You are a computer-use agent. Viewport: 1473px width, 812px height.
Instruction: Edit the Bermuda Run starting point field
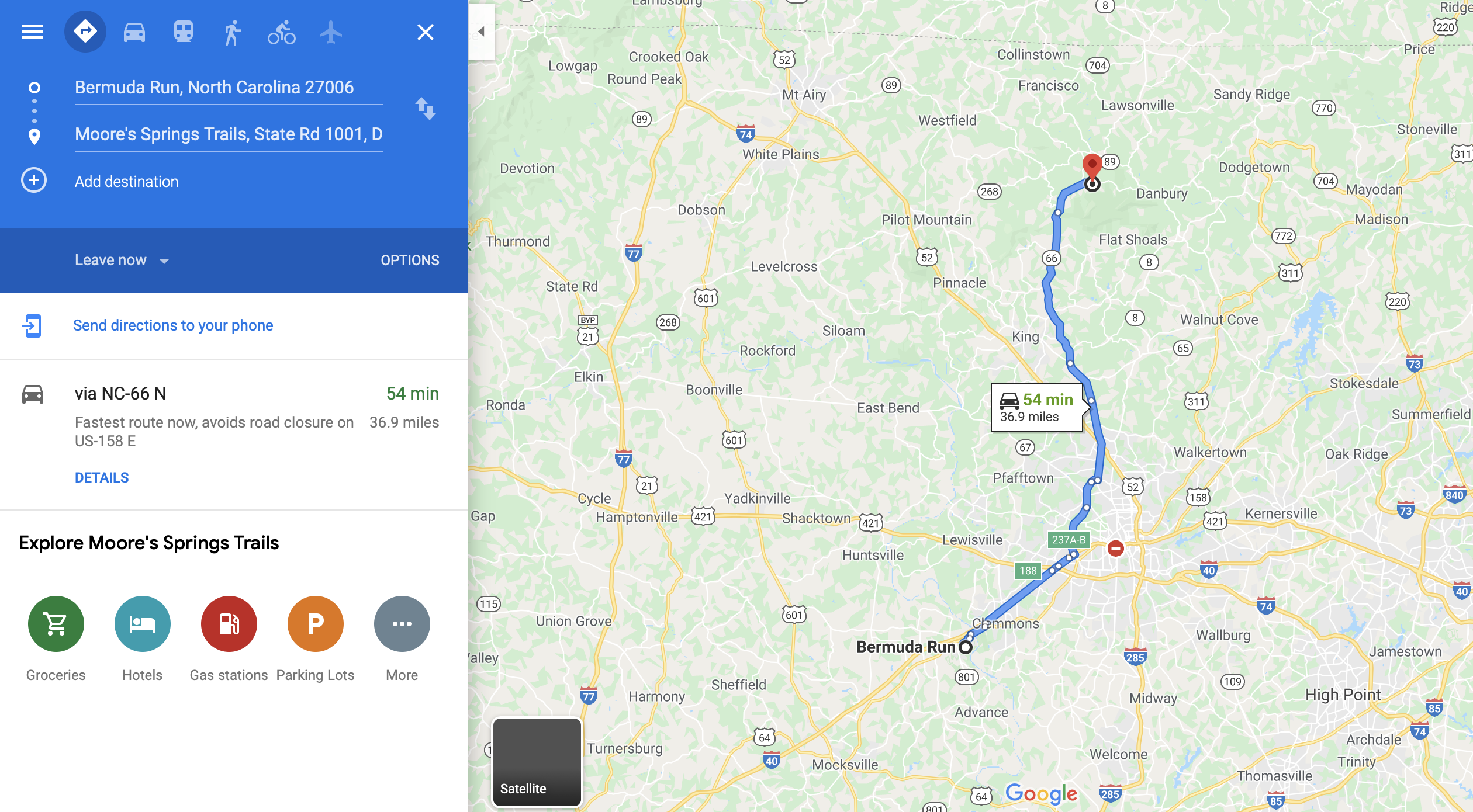pyautogui.click(x=229, y=88)
